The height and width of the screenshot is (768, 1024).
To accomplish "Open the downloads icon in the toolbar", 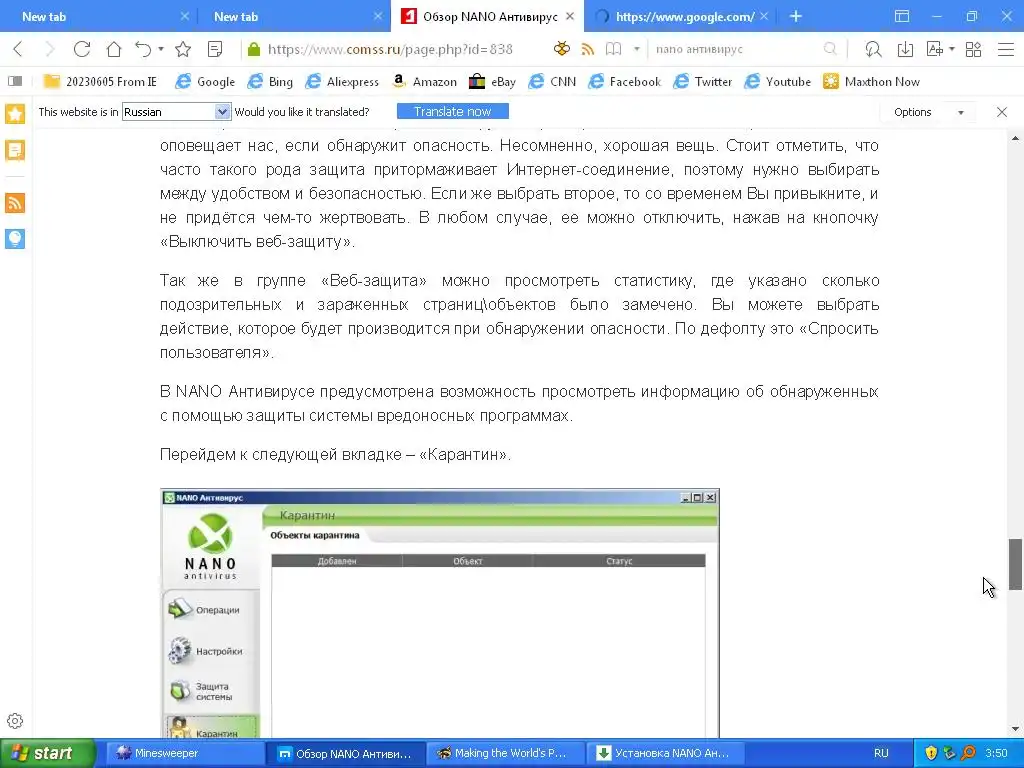I will click(905, 49).
